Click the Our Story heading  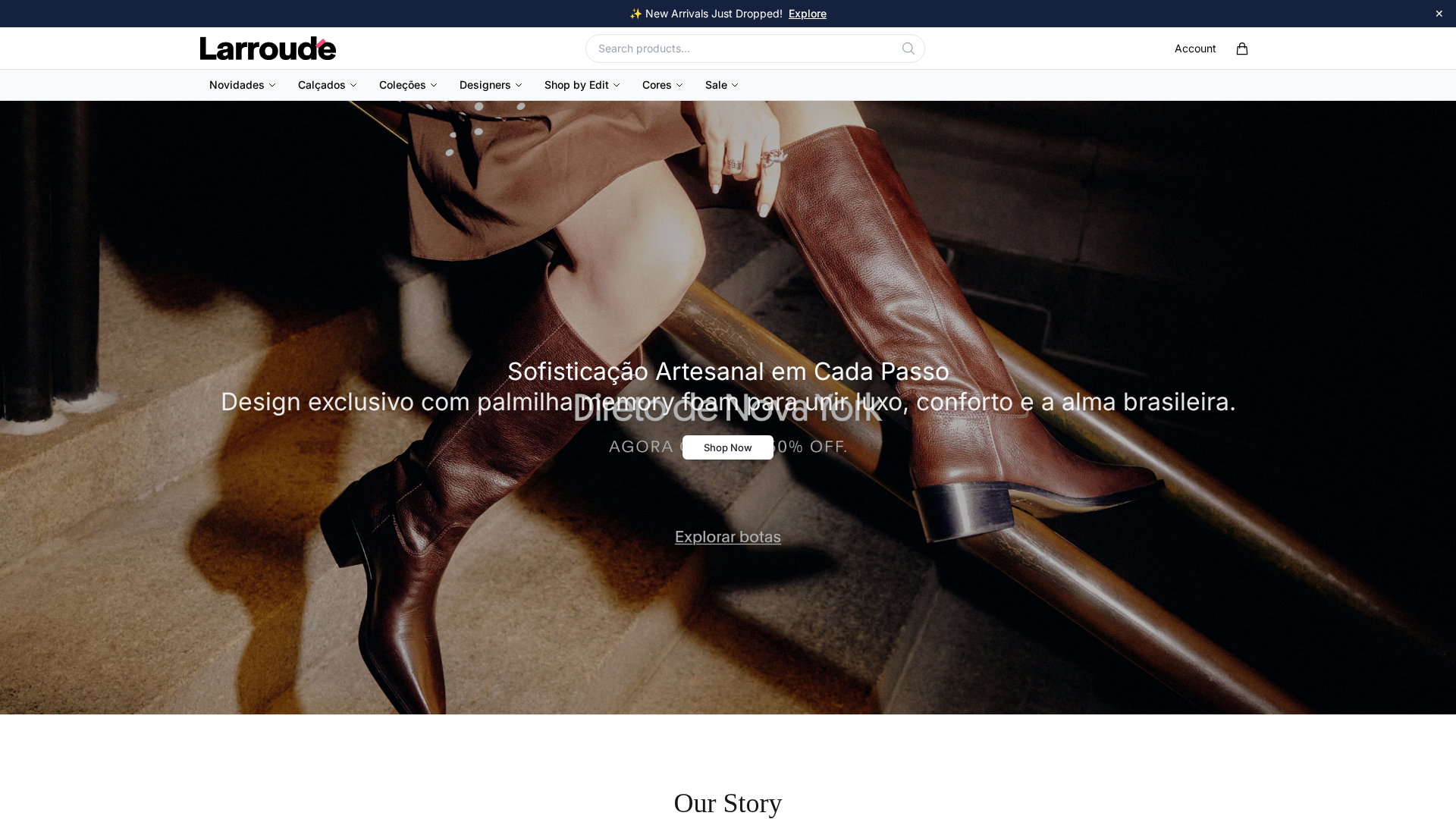[x=728, y=803]
